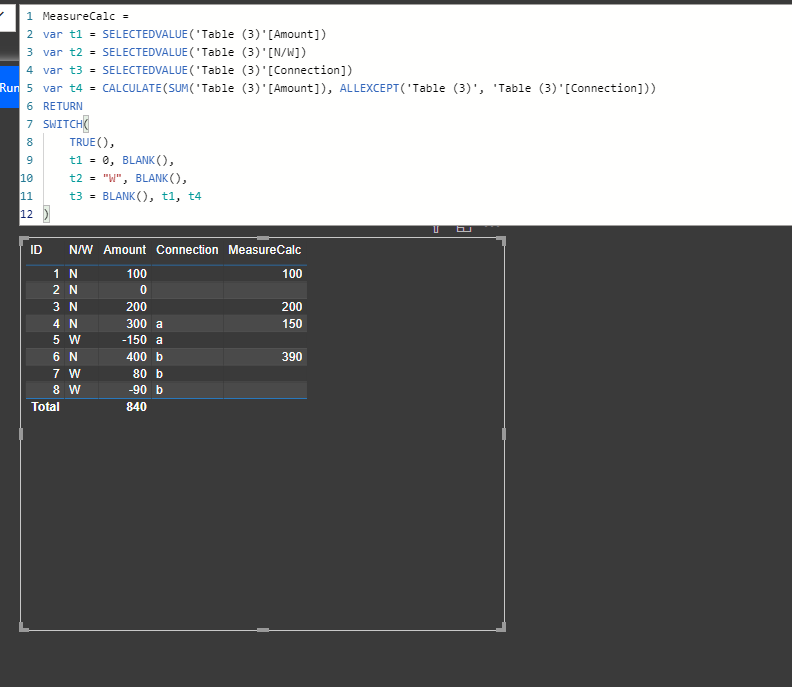The height and width of the screenshot is (687, 792).
Task: Click '[N/W]' in the t2 variable line
Action: click(x=283, y=52)
